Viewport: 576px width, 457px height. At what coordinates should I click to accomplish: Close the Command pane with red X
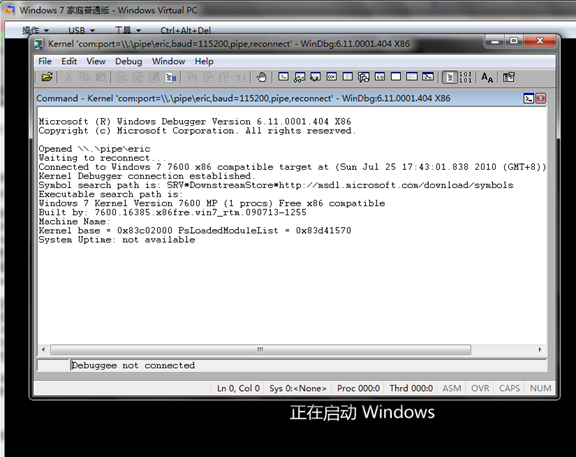(540, 98)
